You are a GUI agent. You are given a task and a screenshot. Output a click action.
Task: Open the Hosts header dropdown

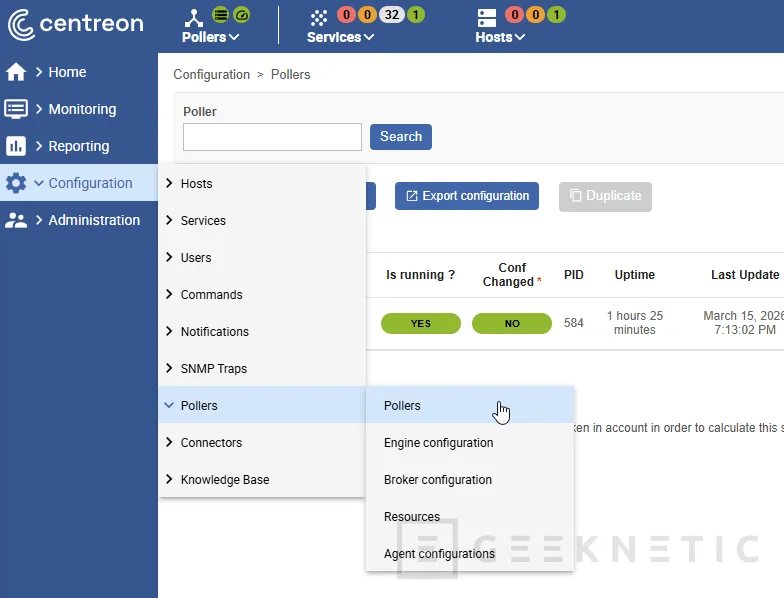[500, 37]
